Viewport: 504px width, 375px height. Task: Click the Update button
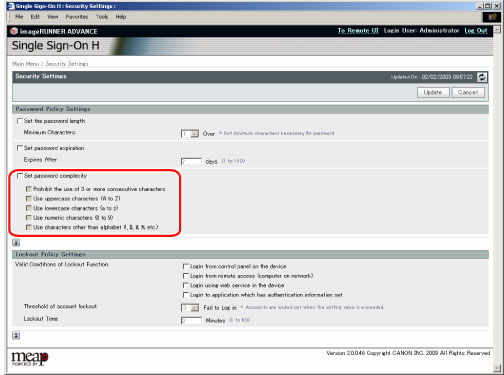tap(433, 92)
